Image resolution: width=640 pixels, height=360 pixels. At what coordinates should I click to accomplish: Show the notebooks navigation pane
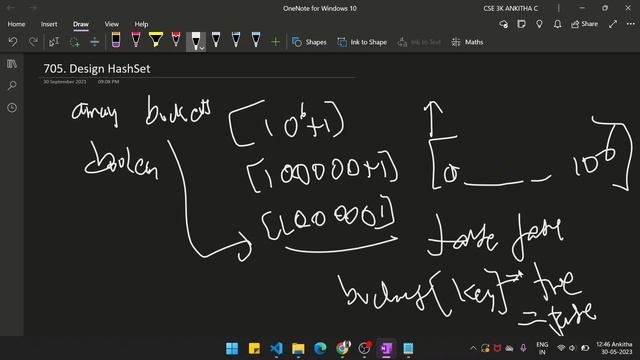[12, 64]
